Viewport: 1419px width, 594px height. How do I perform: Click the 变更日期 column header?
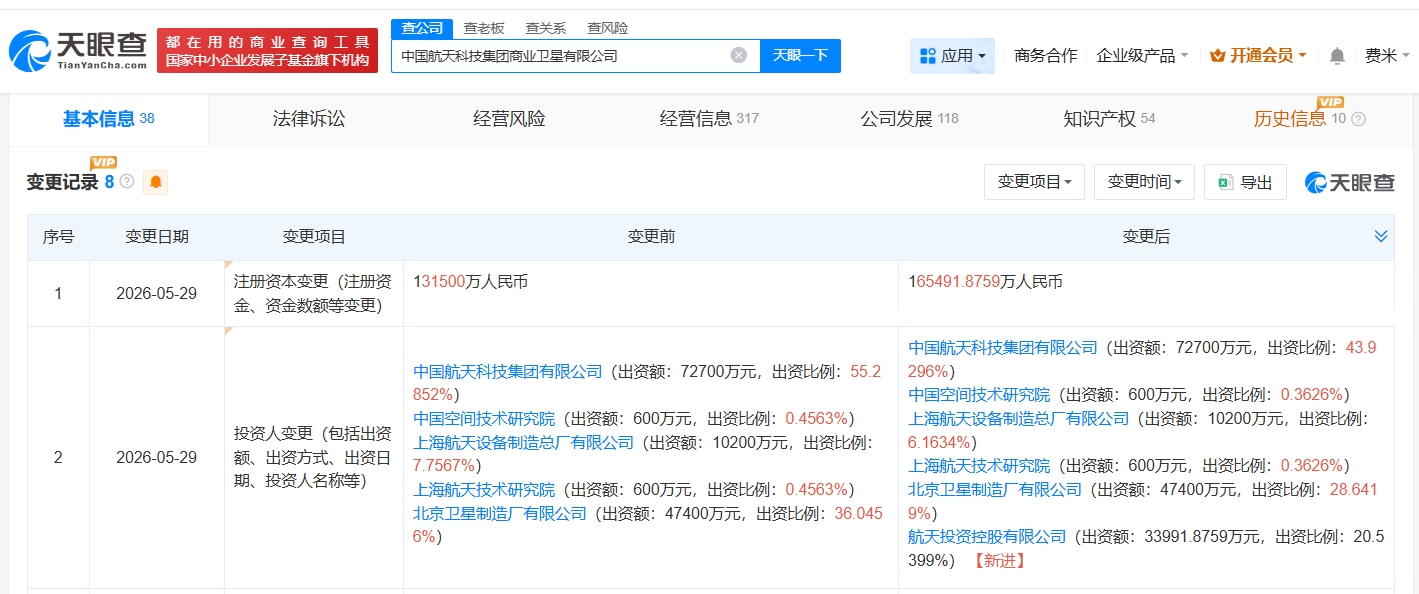pyautogui.click(x=156, y=237)
